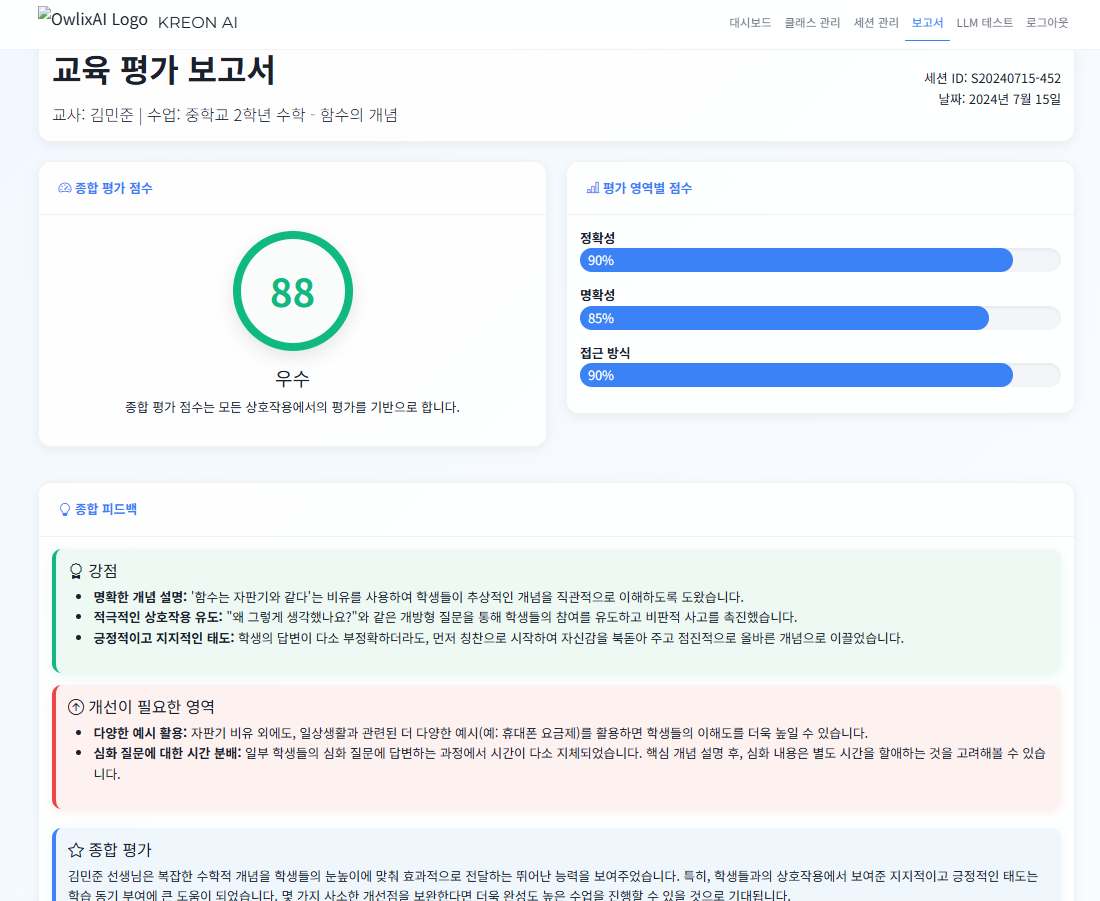Click the 명확성 label
This screenshot has width=1100, height=901.
[x=598, y=295]
